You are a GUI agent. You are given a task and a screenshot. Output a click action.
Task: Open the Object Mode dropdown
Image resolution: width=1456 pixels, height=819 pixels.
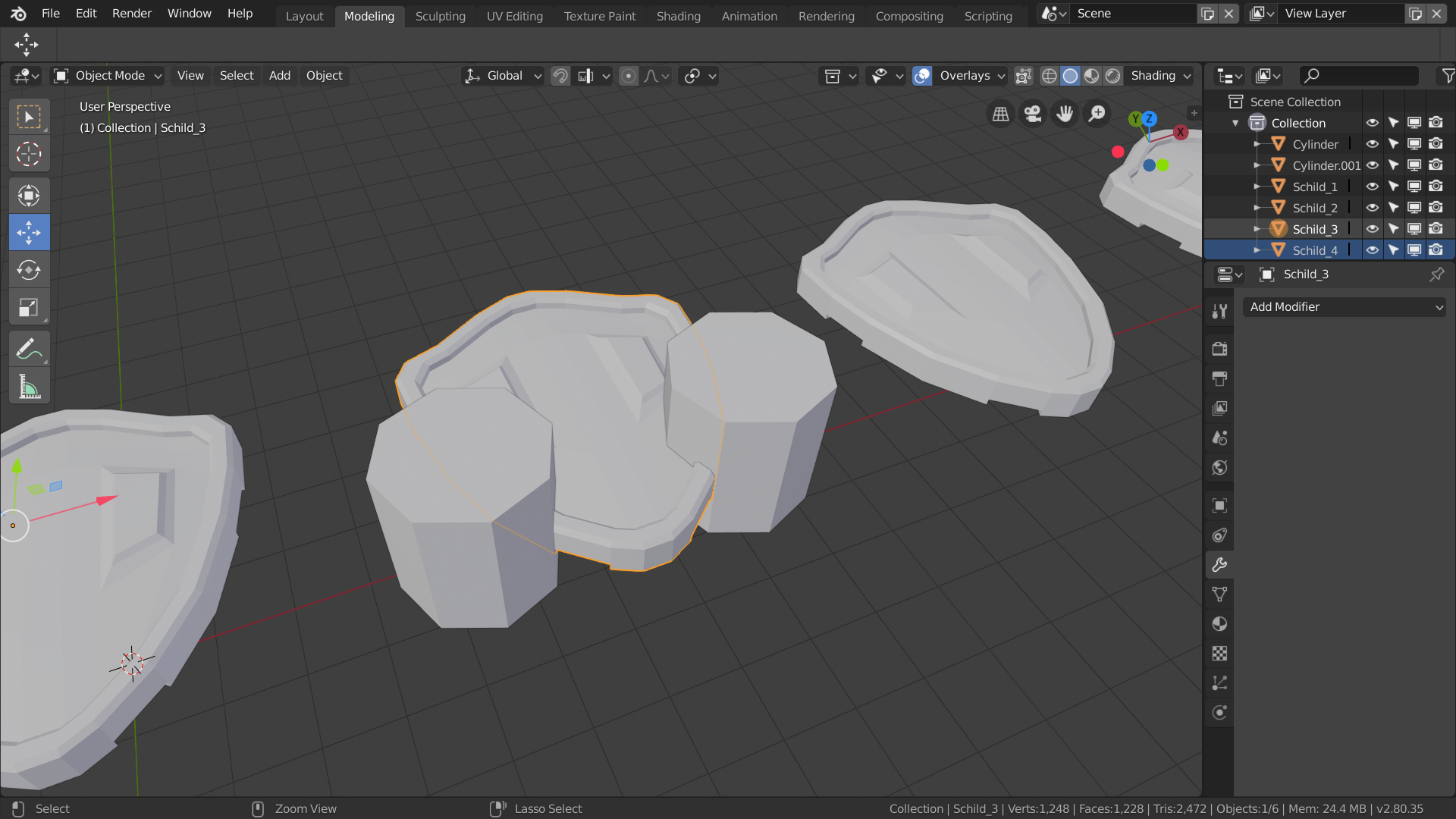pos(108,76)
